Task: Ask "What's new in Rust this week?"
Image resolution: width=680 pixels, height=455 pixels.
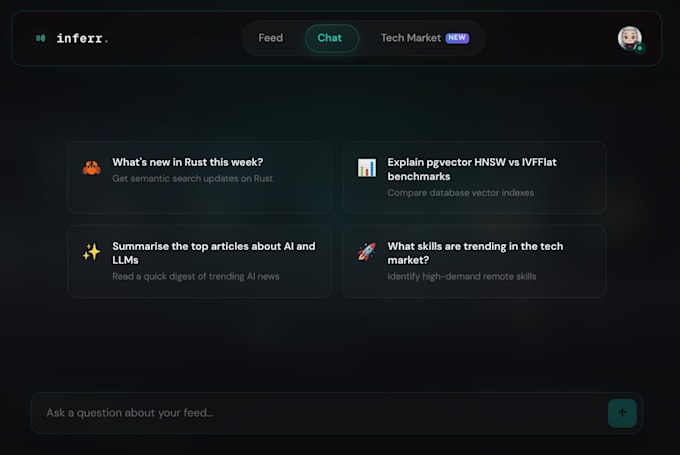Action: click(x=199, y=177)
